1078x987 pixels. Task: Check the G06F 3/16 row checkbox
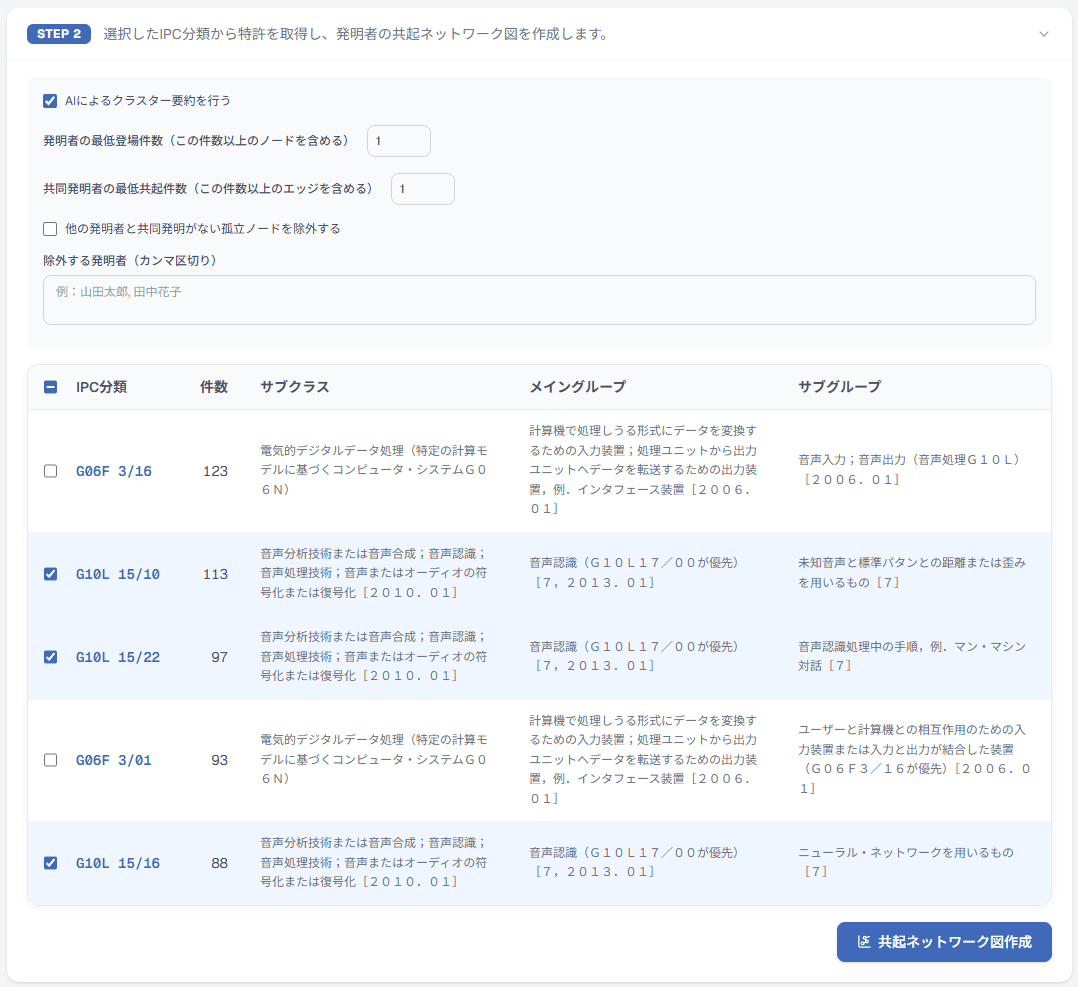click(x=50, y=471)
